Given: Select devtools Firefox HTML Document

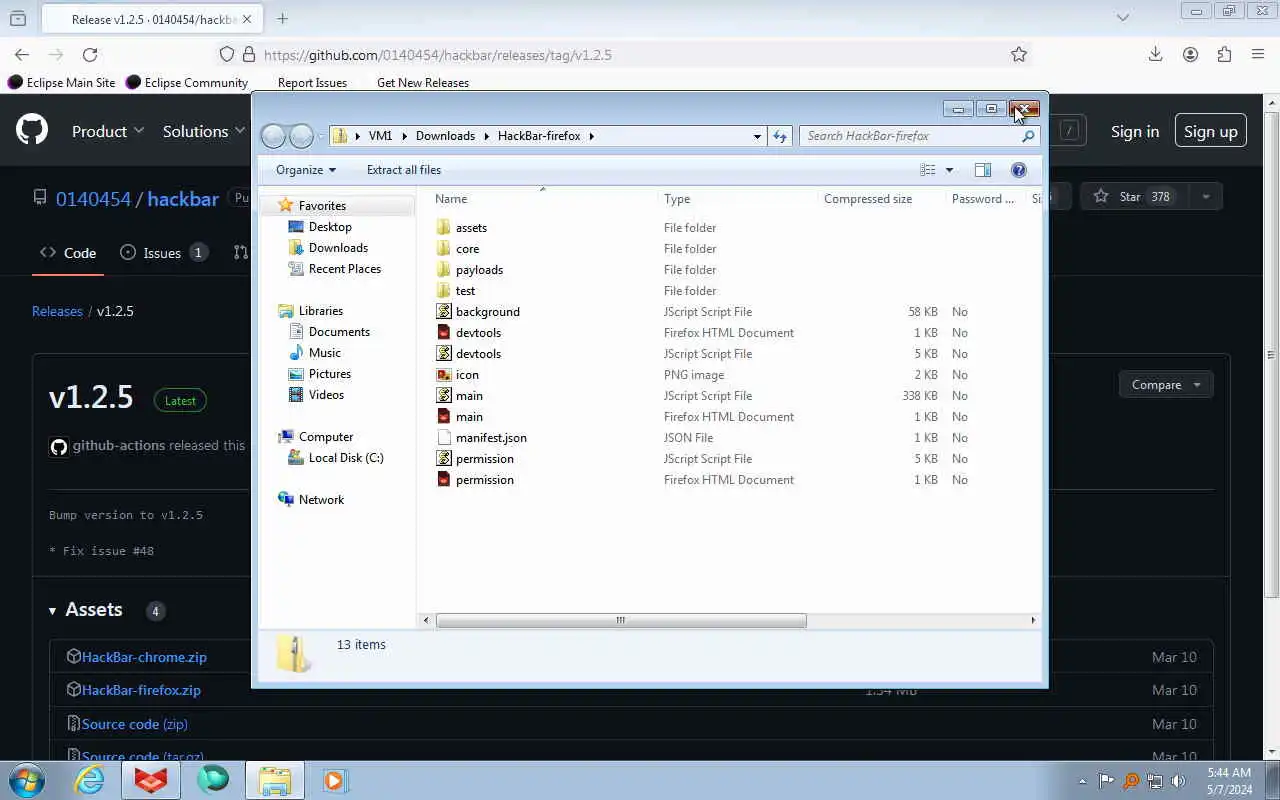Looking at the screenshot, I should click(478, 333).
